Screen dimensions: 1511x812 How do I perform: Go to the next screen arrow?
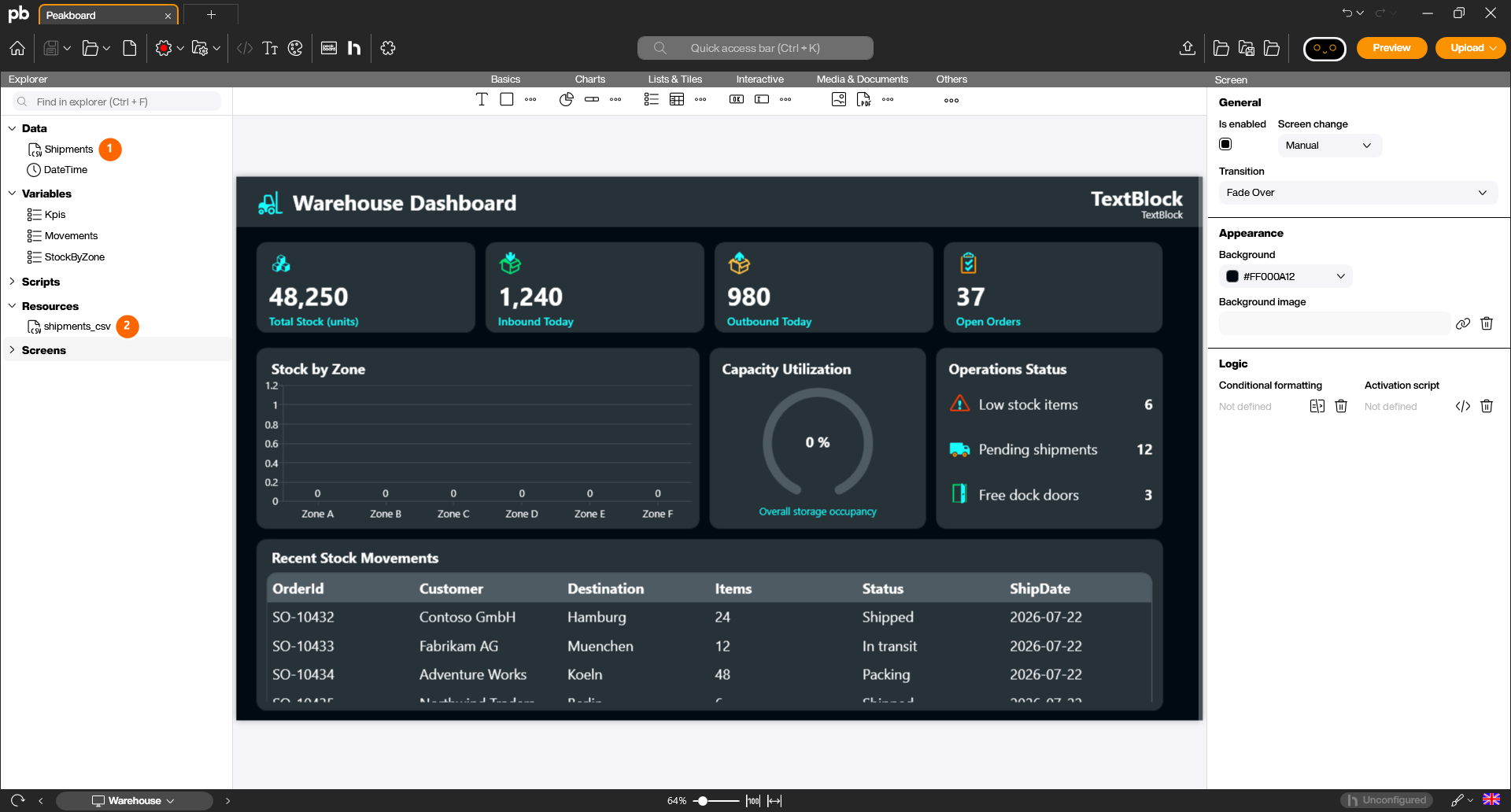tap(228, 801)
